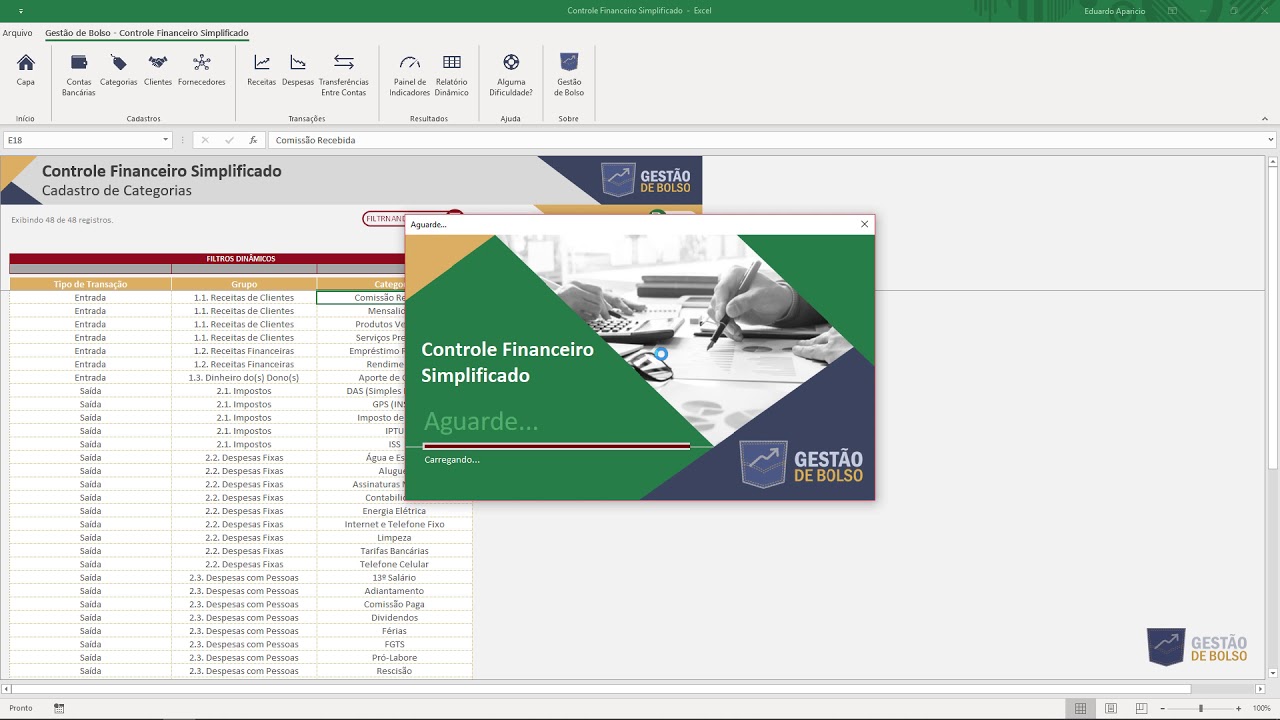Select the Rescisão cell

(x=394, y=671)
